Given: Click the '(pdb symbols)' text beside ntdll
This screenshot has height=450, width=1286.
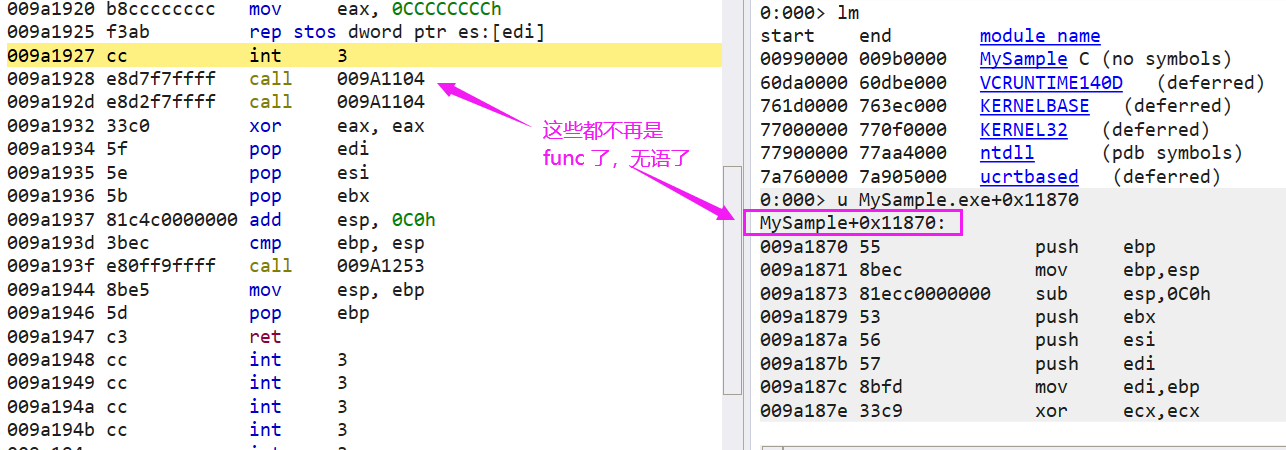Looking at the screenshot, I should 1172,153.
